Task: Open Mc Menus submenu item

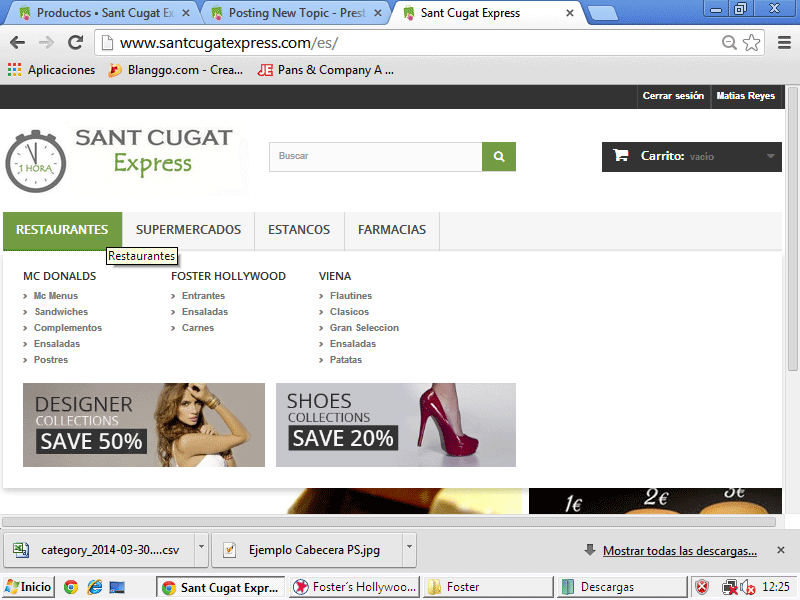Action: [56, 296]
